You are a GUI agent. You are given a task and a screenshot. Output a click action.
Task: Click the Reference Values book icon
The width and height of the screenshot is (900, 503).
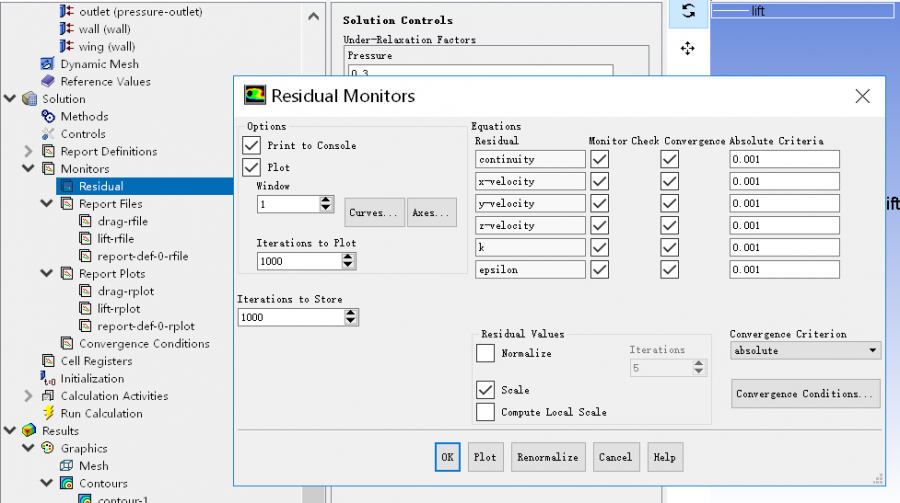point(48,81)
